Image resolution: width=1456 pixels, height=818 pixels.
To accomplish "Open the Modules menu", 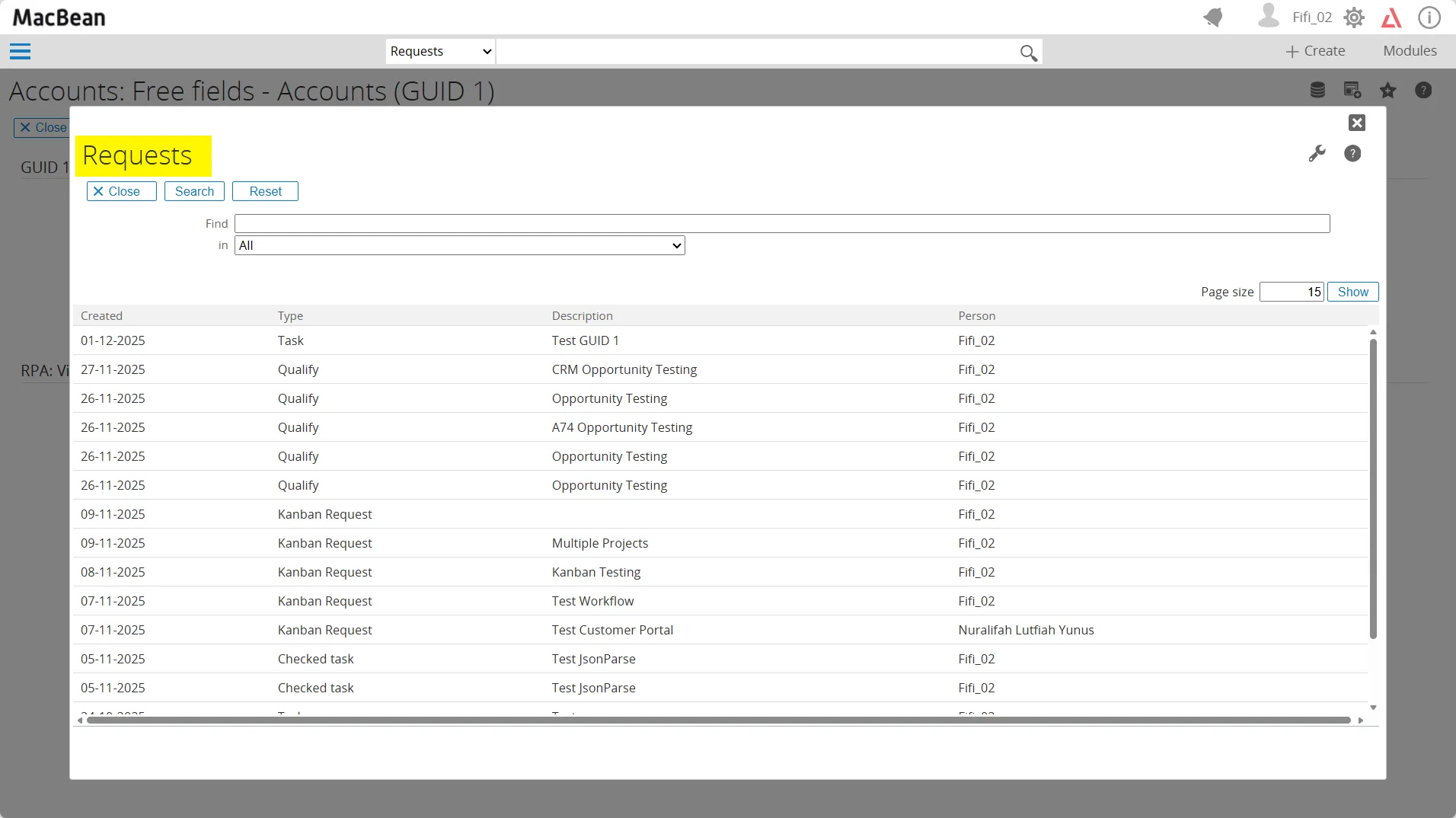I will point(1410,51).
